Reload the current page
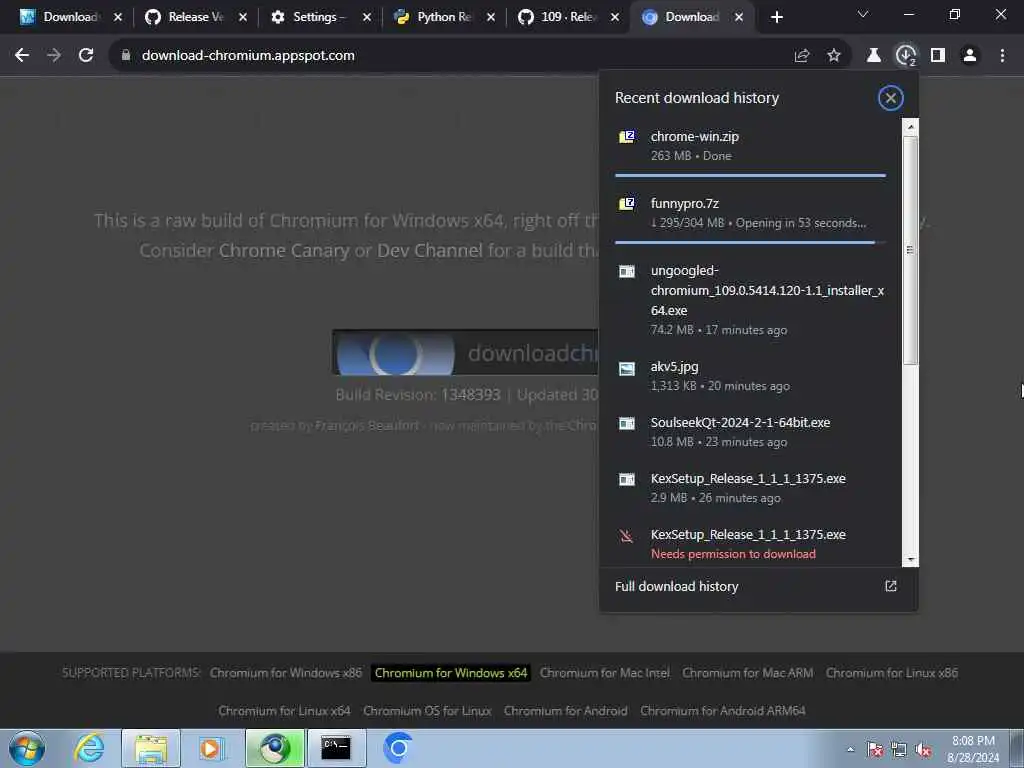Screen dimensions: 1024x768 click(x=86, y=56)
